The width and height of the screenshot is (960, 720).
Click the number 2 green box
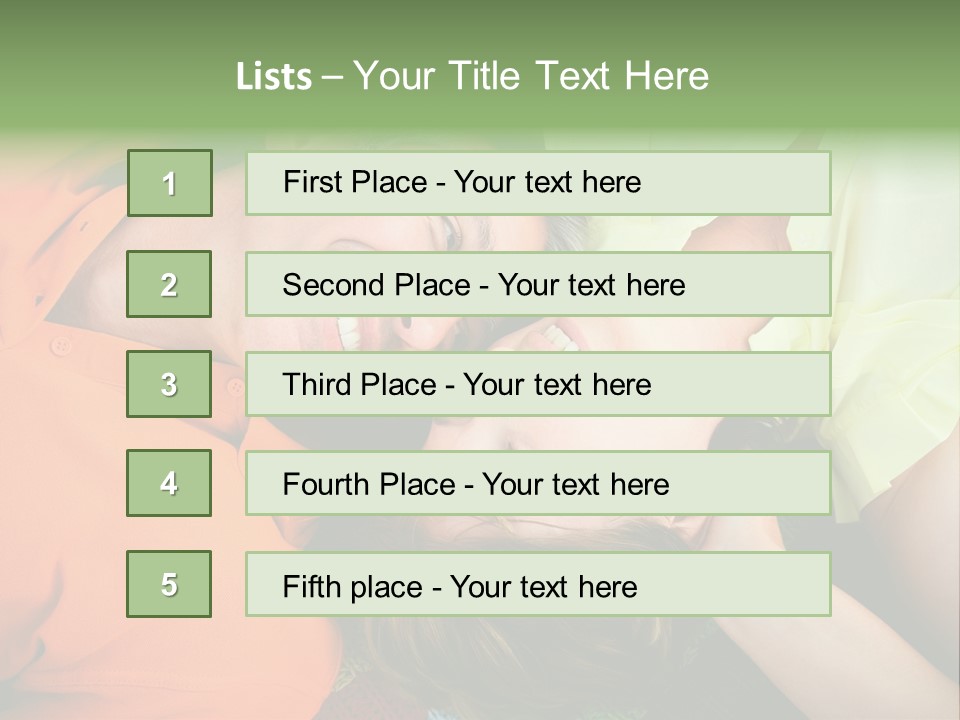coord(169,284)
